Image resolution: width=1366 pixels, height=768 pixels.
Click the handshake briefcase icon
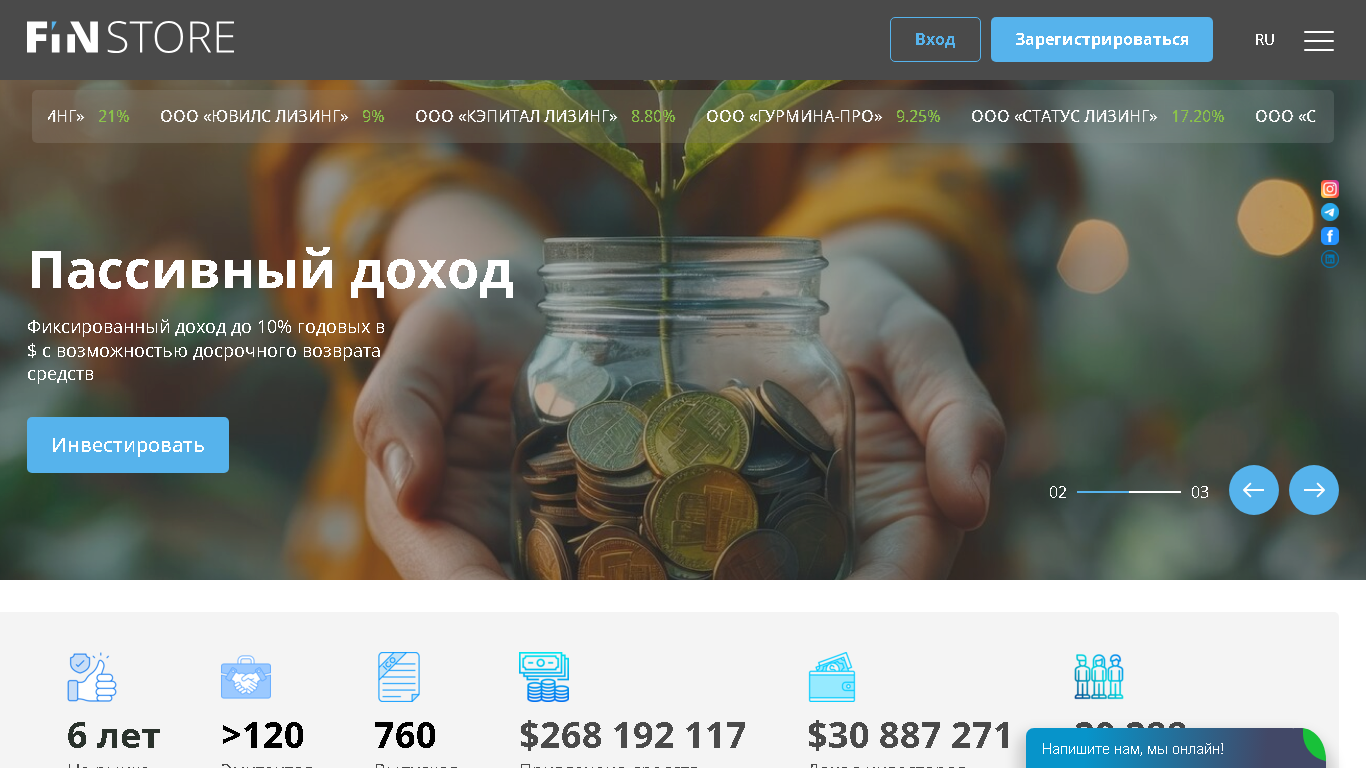246,677
